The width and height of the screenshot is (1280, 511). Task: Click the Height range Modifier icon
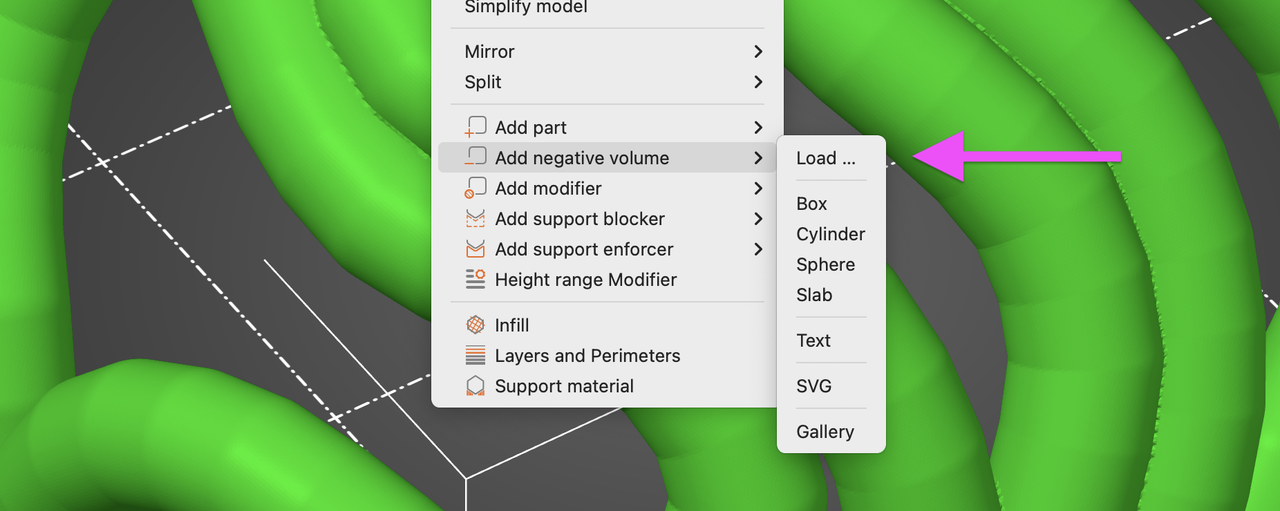[x=476, y=280]
